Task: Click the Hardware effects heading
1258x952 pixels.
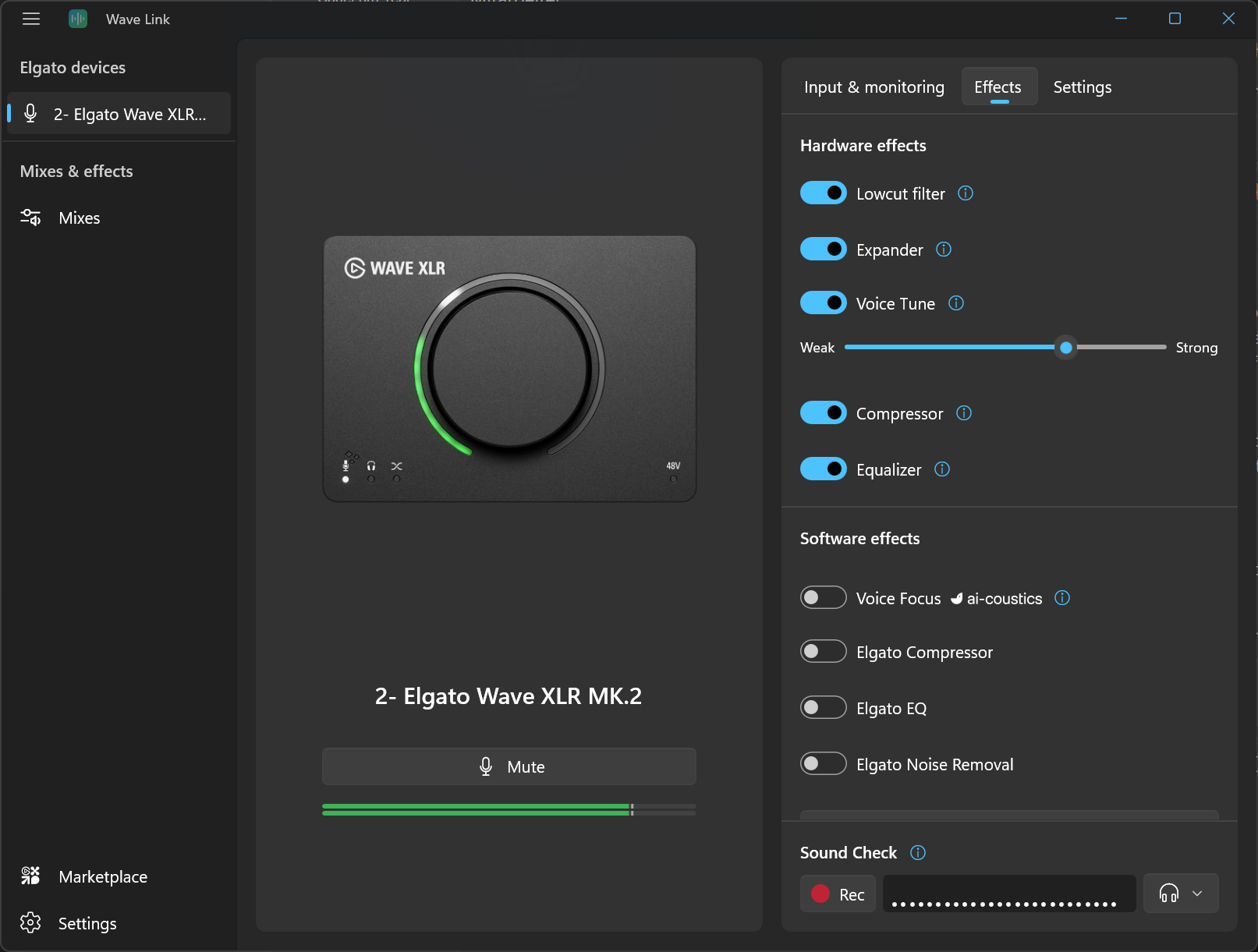Action: 863,146
